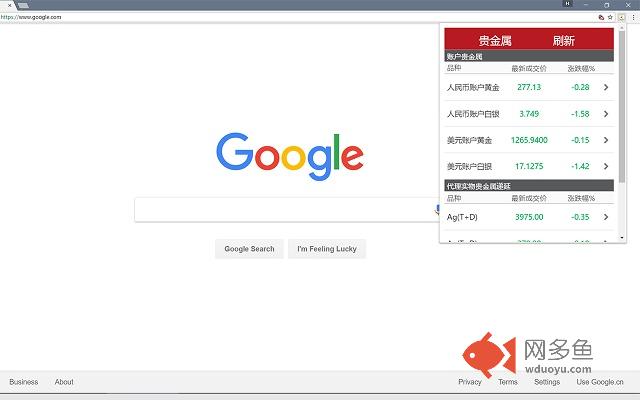Image resolution: width=640 pixels, height=400 pixels.
Task: Click the browser address bar URL
Action: pos(31,17)
